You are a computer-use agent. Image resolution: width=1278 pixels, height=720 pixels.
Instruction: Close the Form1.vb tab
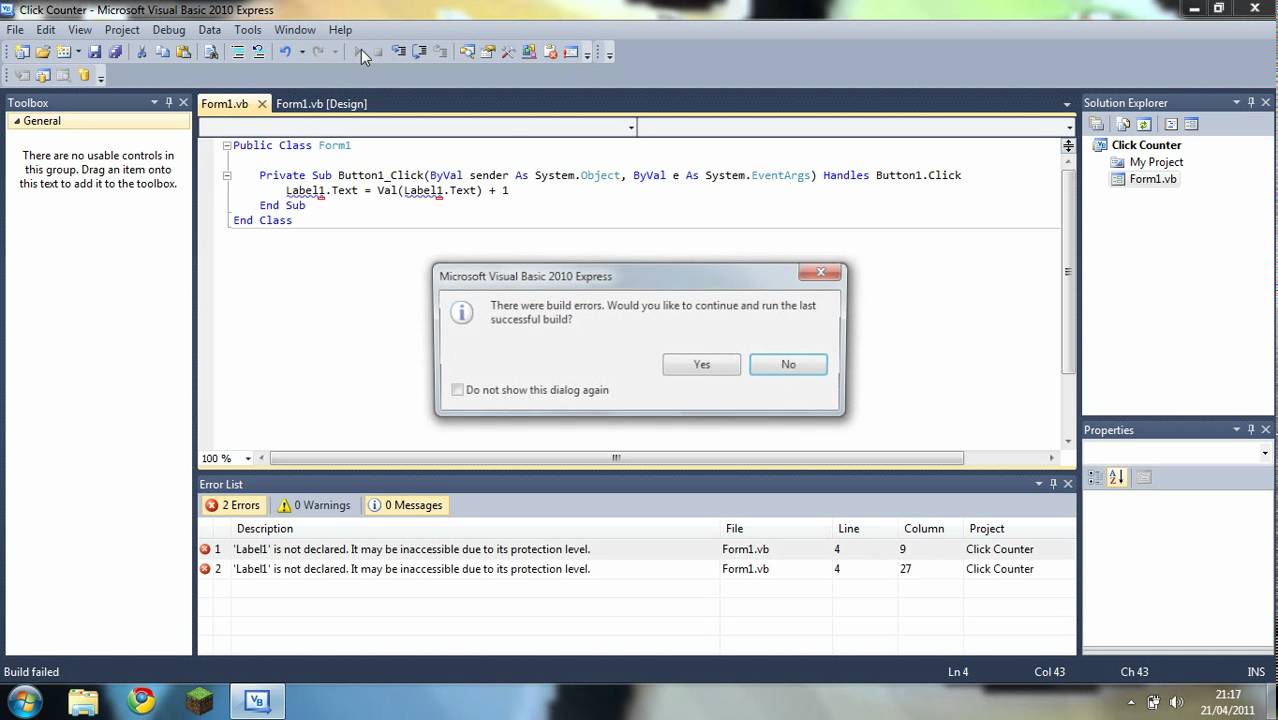click(262, 104)
